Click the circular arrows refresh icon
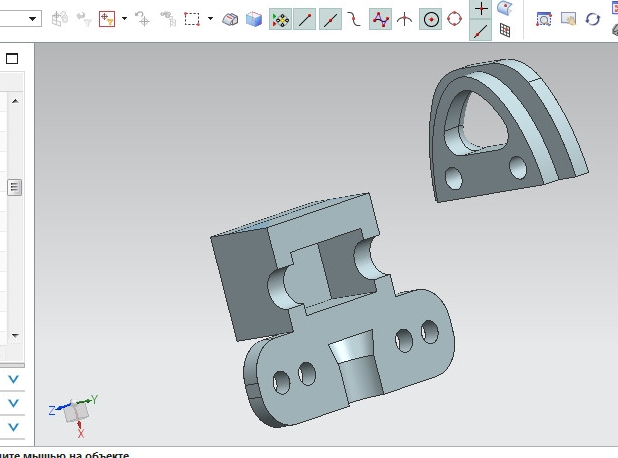The height and width of the screenshot is (458, 618). 592,19
